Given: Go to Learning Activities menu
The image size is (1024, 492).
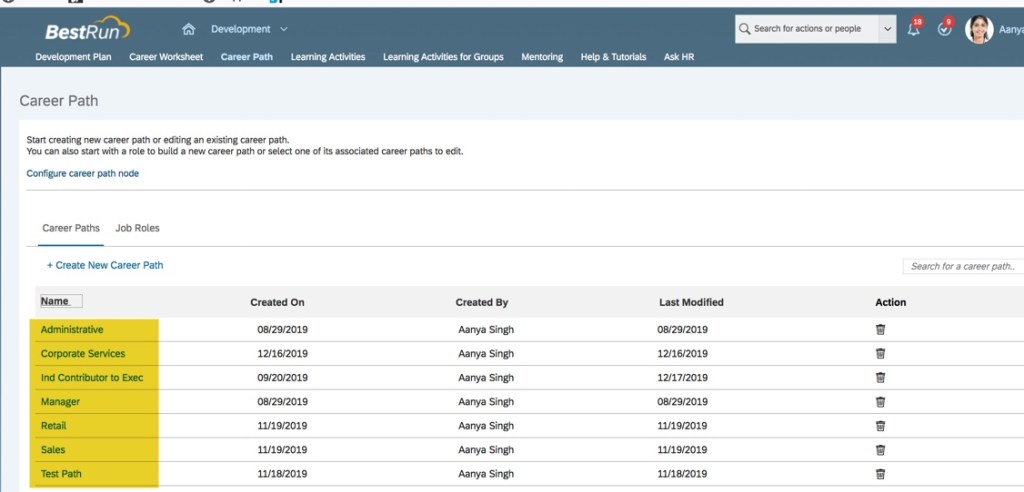Looking at the screenshot, I should [328, 57].
